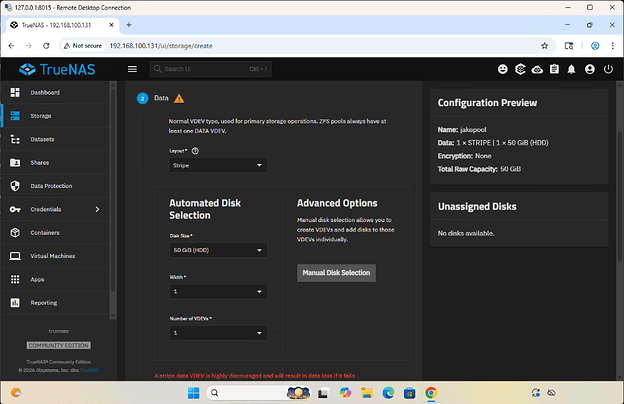Click the Search UI field
The width and height of the screenshot is (624, 404).
[211, 69]
